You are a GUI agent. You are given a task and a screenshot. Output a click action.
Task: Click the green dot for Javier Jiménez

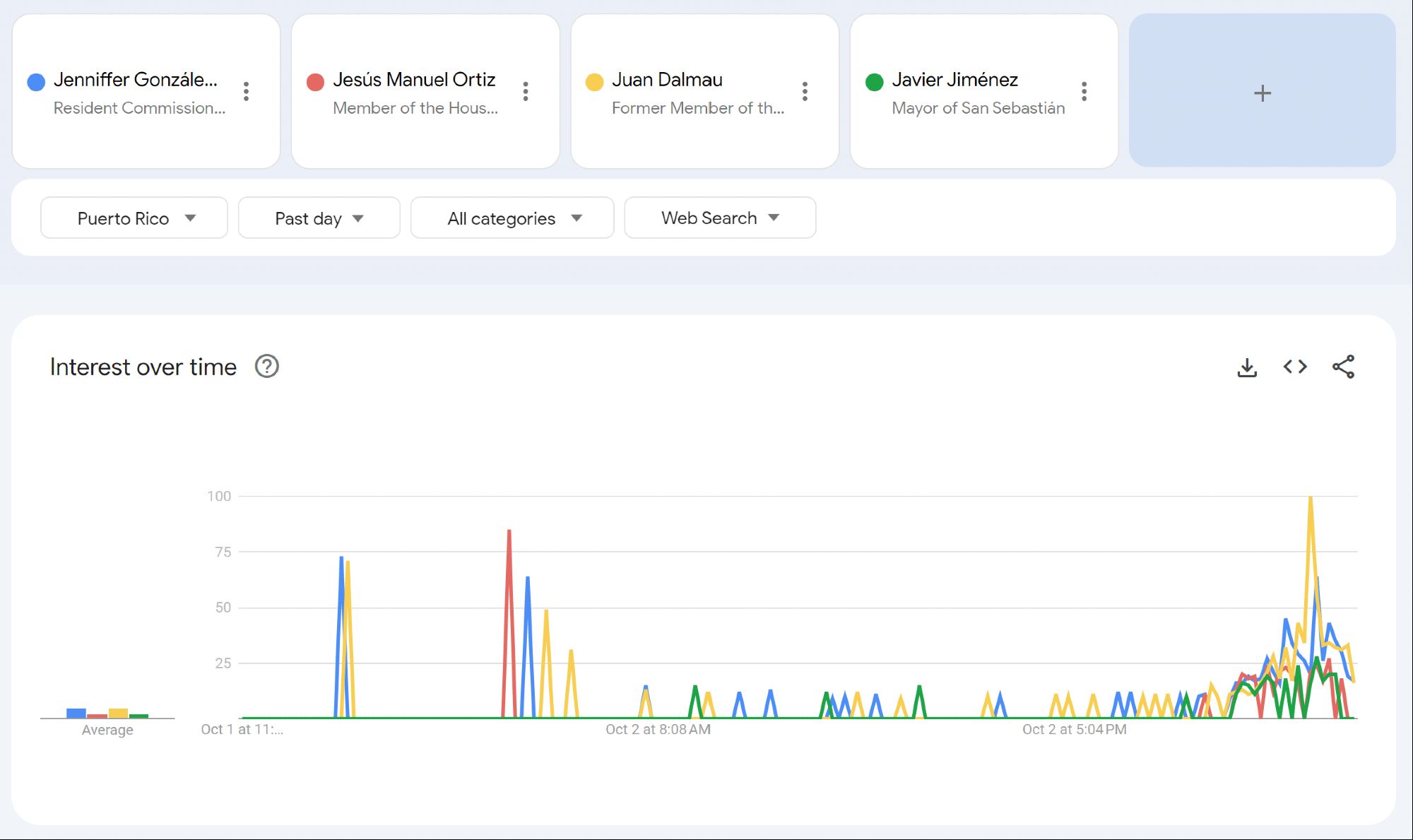[875, 82]
